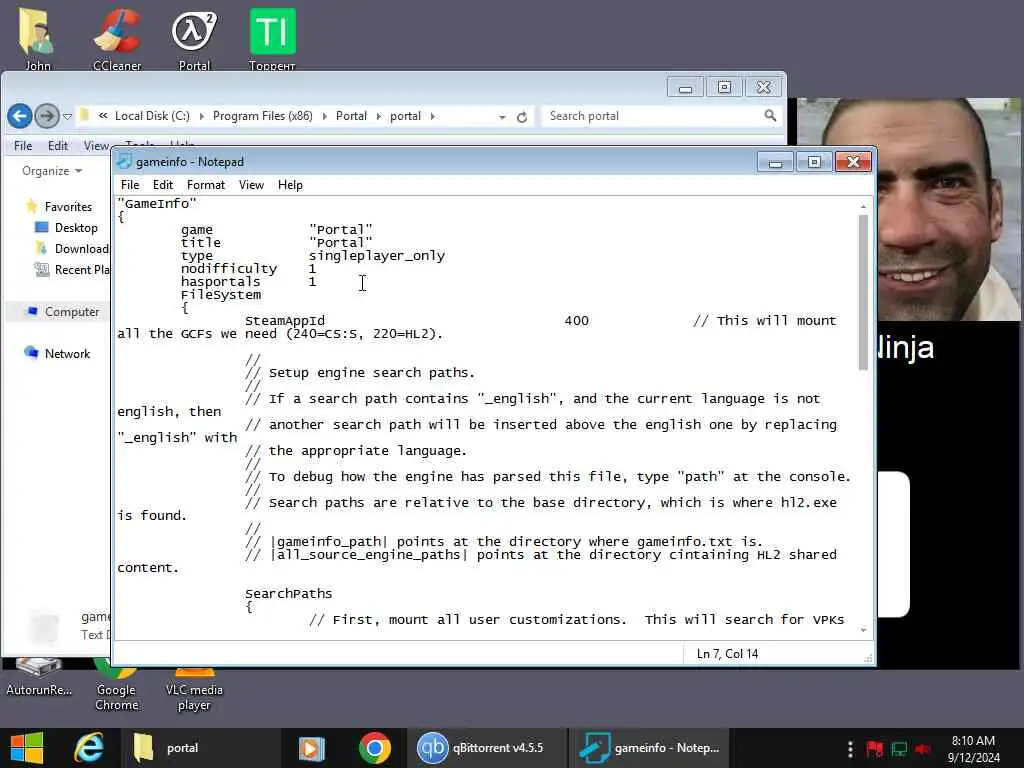Expand the chevron after Portal breadcrumb
The width and height of the screenshot is (1024, 768).
tap(379, 116)
